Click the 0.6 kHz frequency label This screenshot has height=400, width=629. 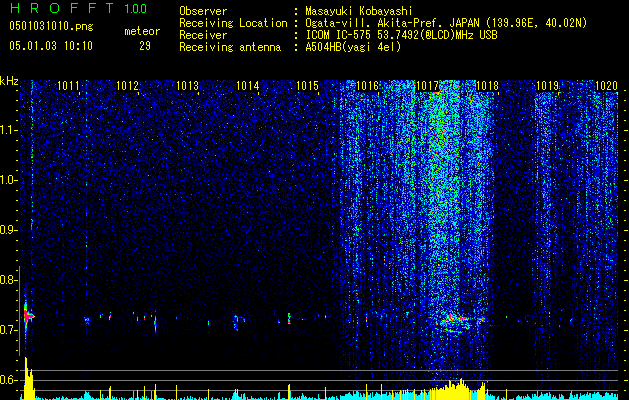tap(9, 380)
